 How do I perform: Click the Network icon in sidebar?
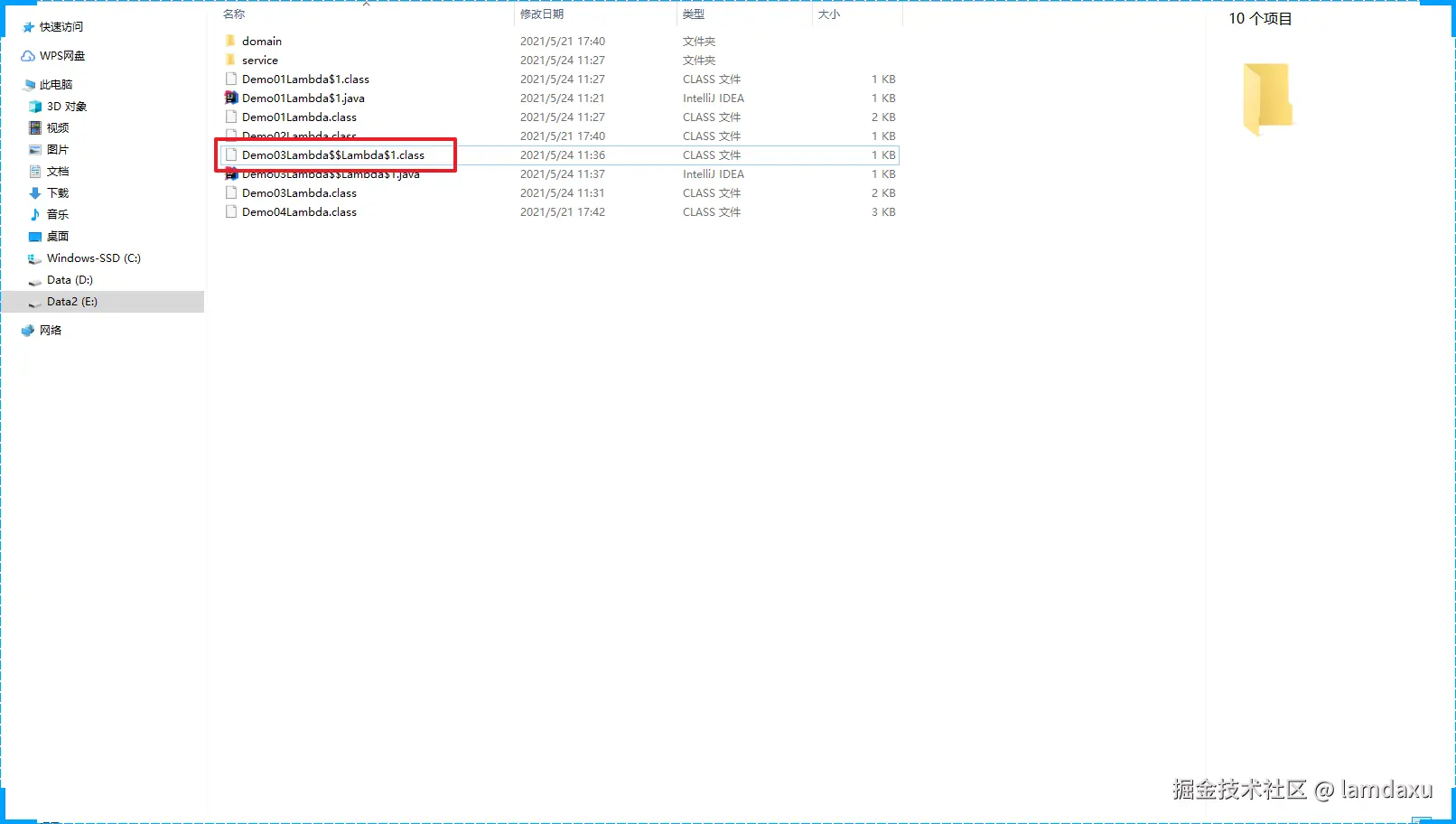28,331
